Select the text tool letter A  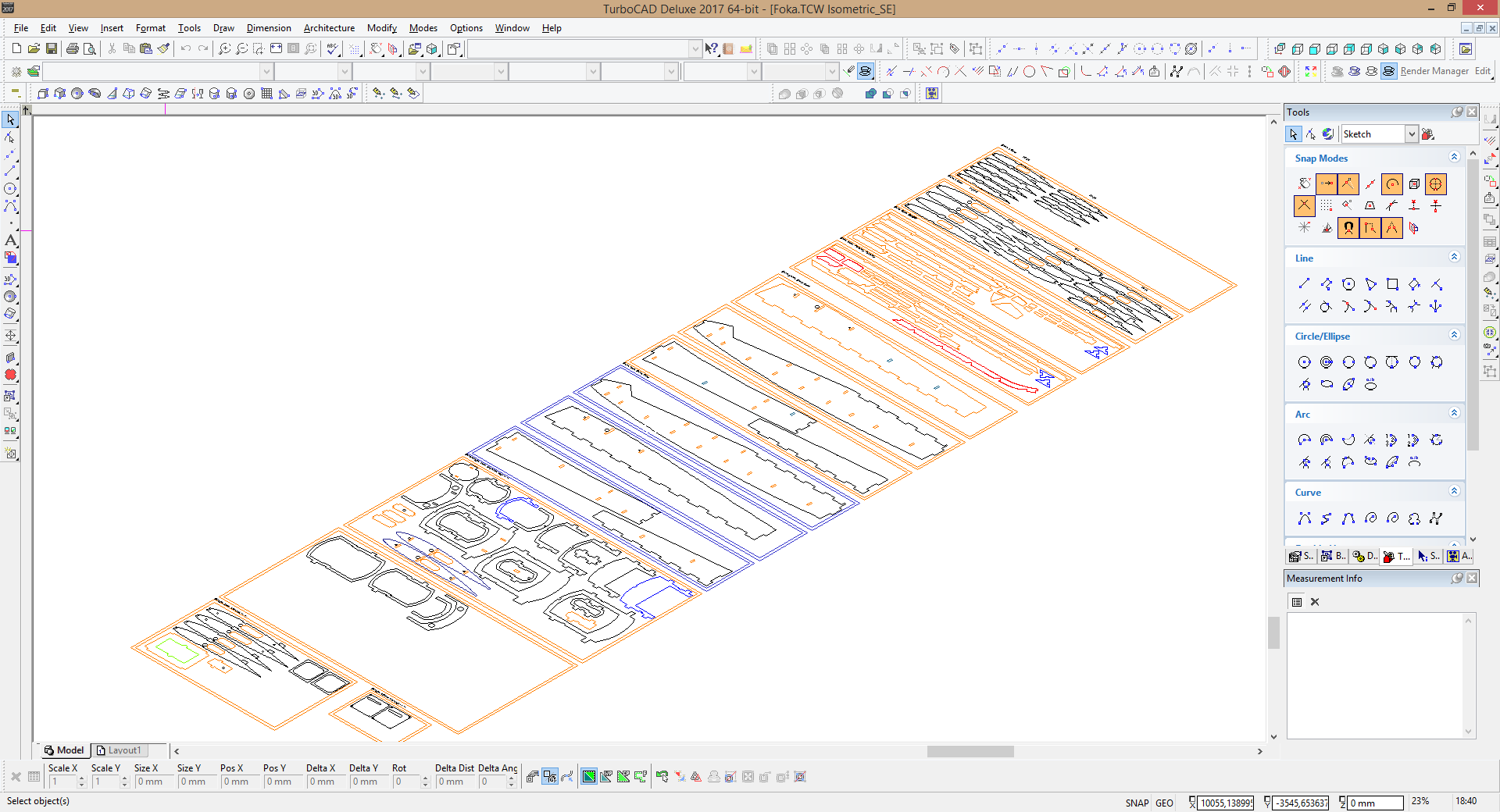coord(10,240)
